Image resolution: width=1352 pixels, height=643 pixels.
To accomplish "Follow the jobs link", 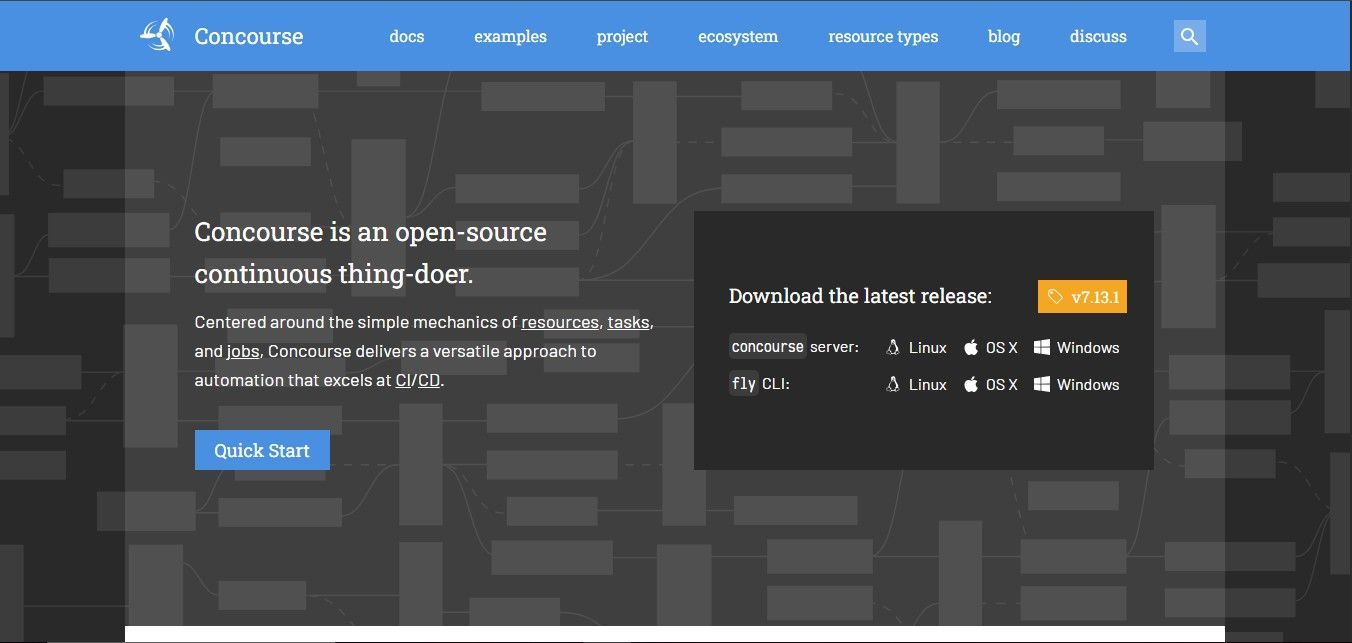I will [x=243, y=352].
